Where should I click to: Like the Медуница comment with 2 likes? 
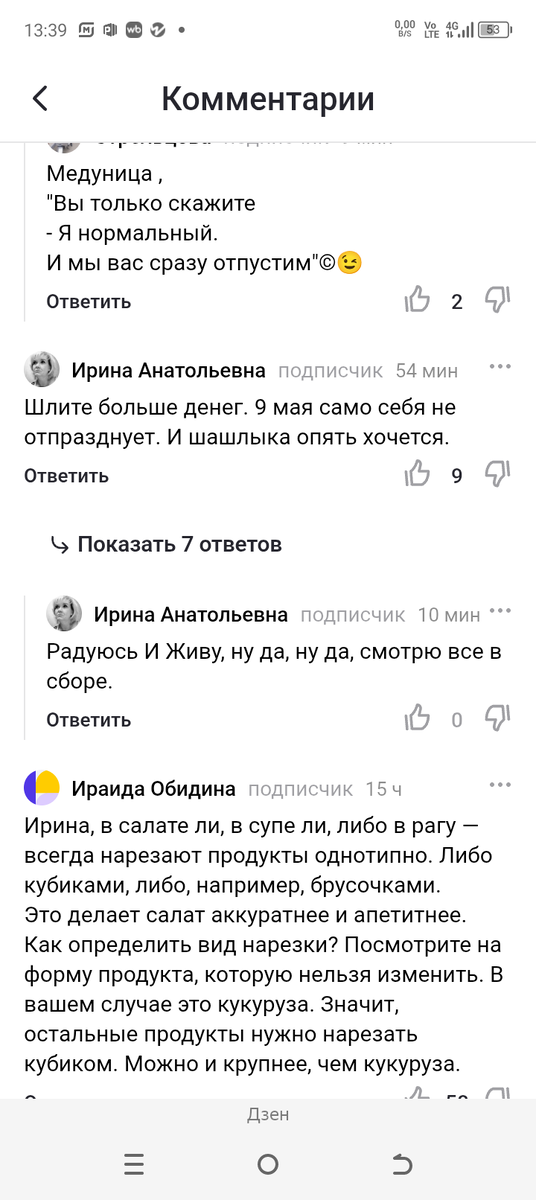pos(417,301)
